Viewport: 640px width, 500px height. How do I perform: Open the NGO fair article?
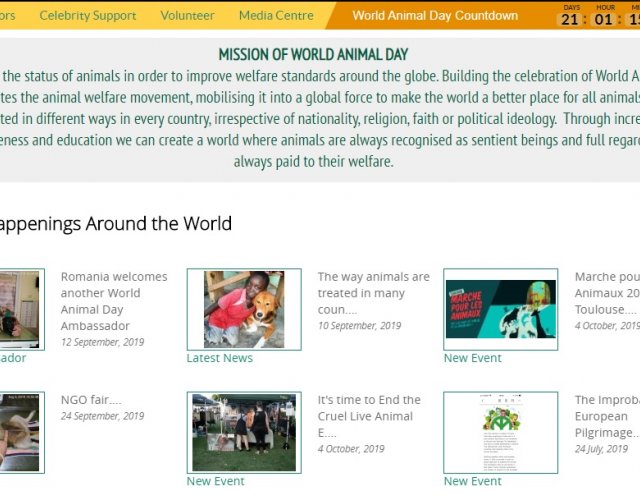click(91, 400)
